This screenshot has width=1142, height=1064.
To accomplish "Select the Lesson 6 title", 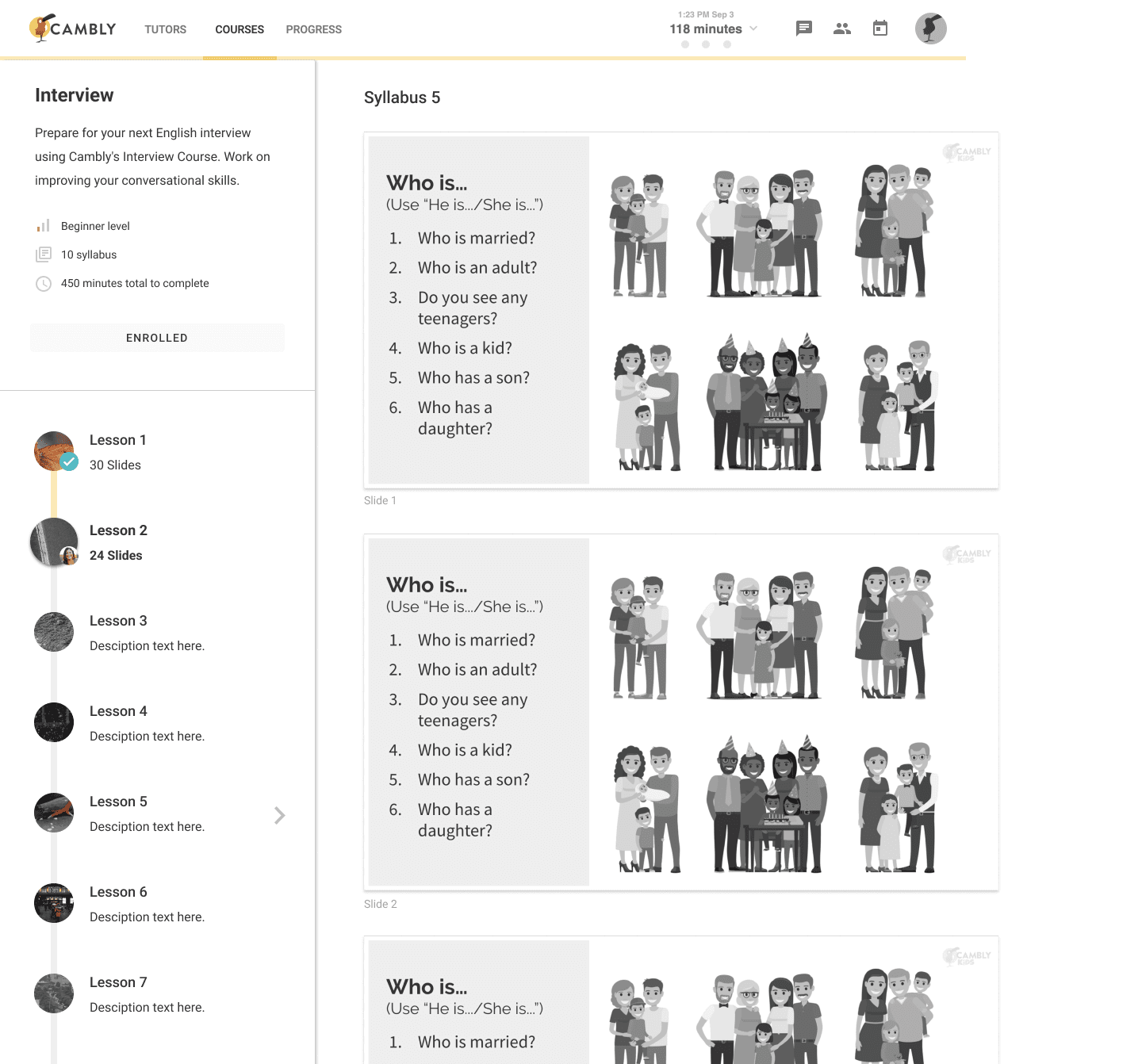I will pyautogui.click(x=118, y=892).
